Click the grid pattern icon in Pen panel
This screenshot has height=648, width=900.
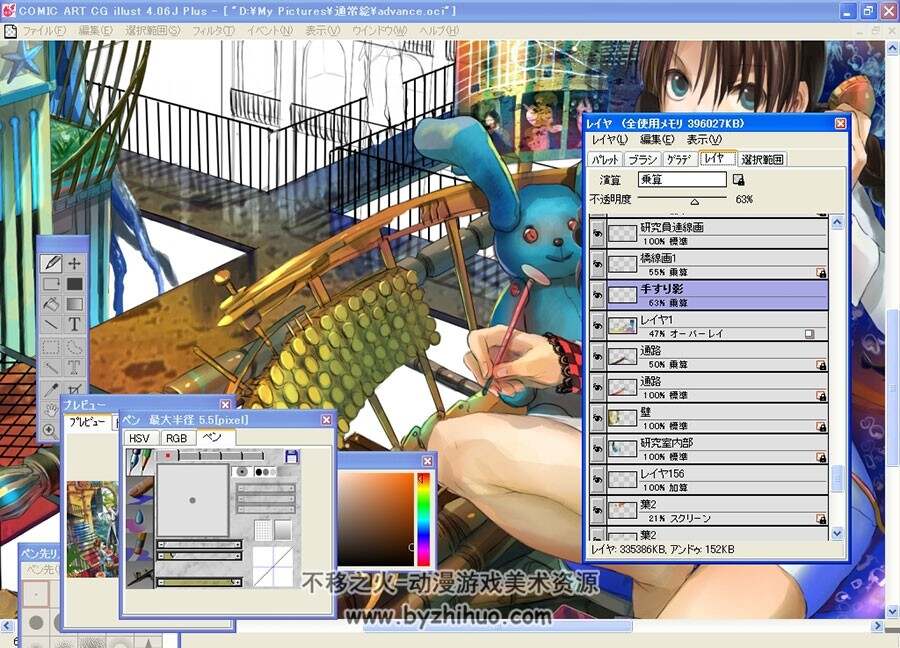[x=262, y=530]
